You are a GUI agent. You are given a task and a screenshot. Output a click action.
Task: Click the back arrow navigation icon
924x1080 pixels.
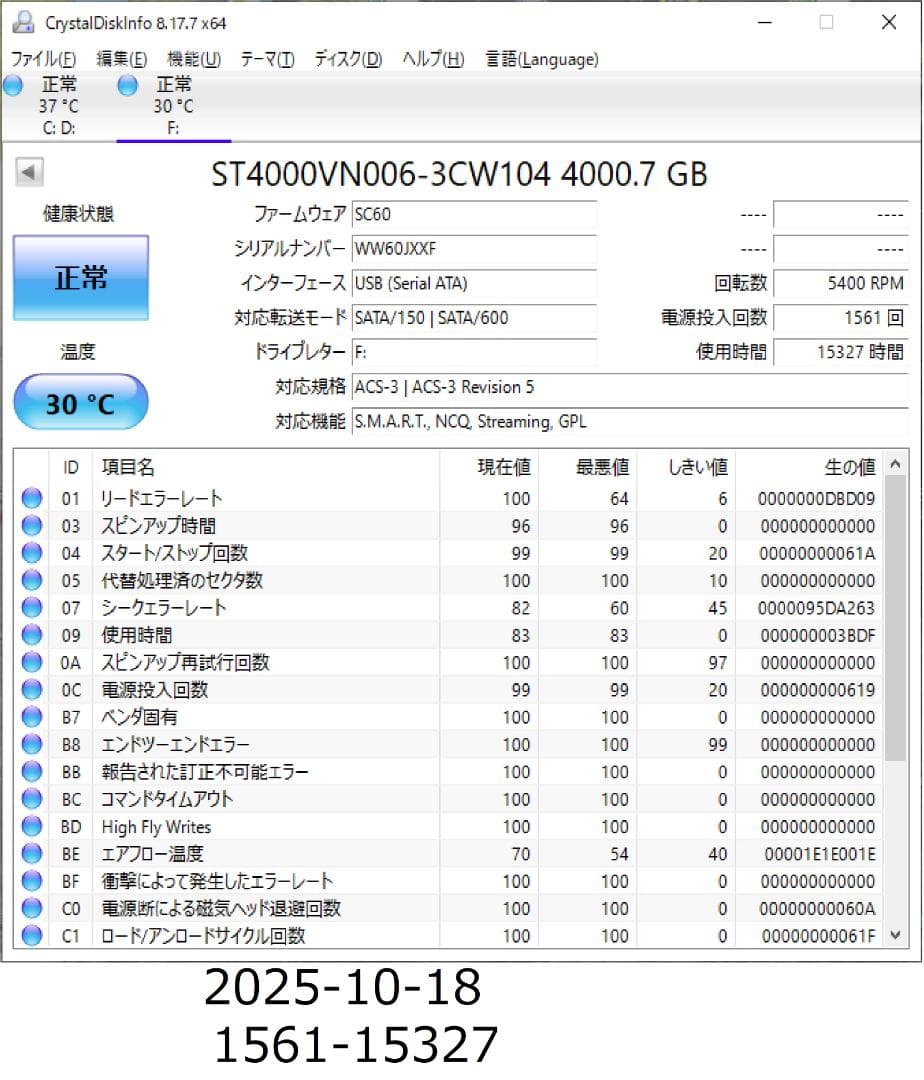30,171
